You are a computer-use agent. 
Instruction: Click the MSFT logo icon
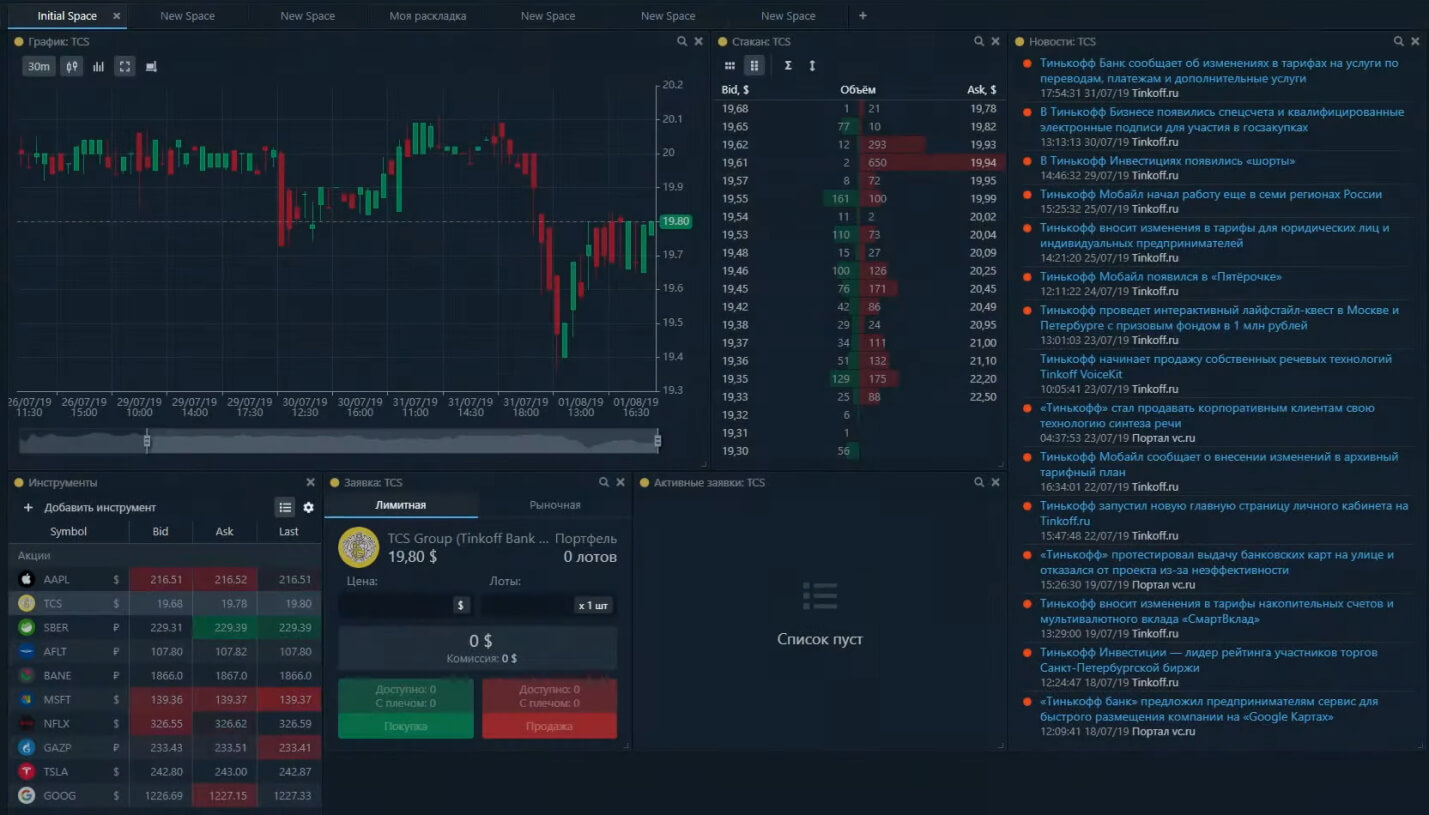pos(27,699)
